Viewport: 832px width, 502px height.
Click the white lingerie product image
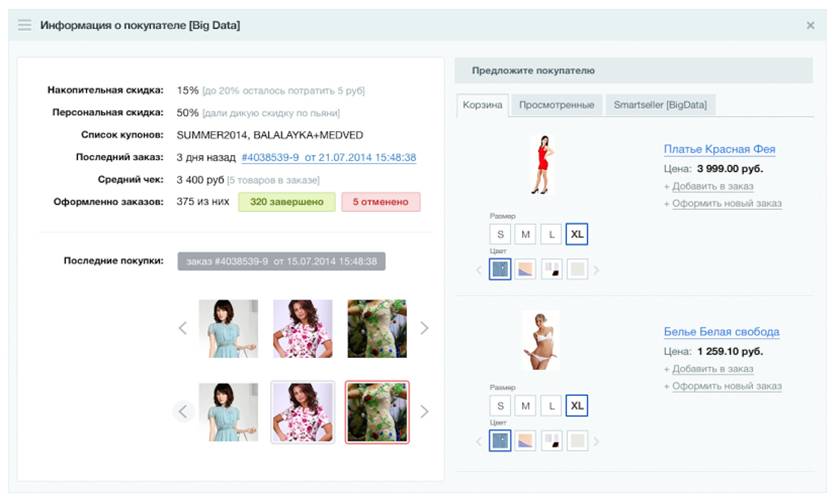(x=540, y=341)
